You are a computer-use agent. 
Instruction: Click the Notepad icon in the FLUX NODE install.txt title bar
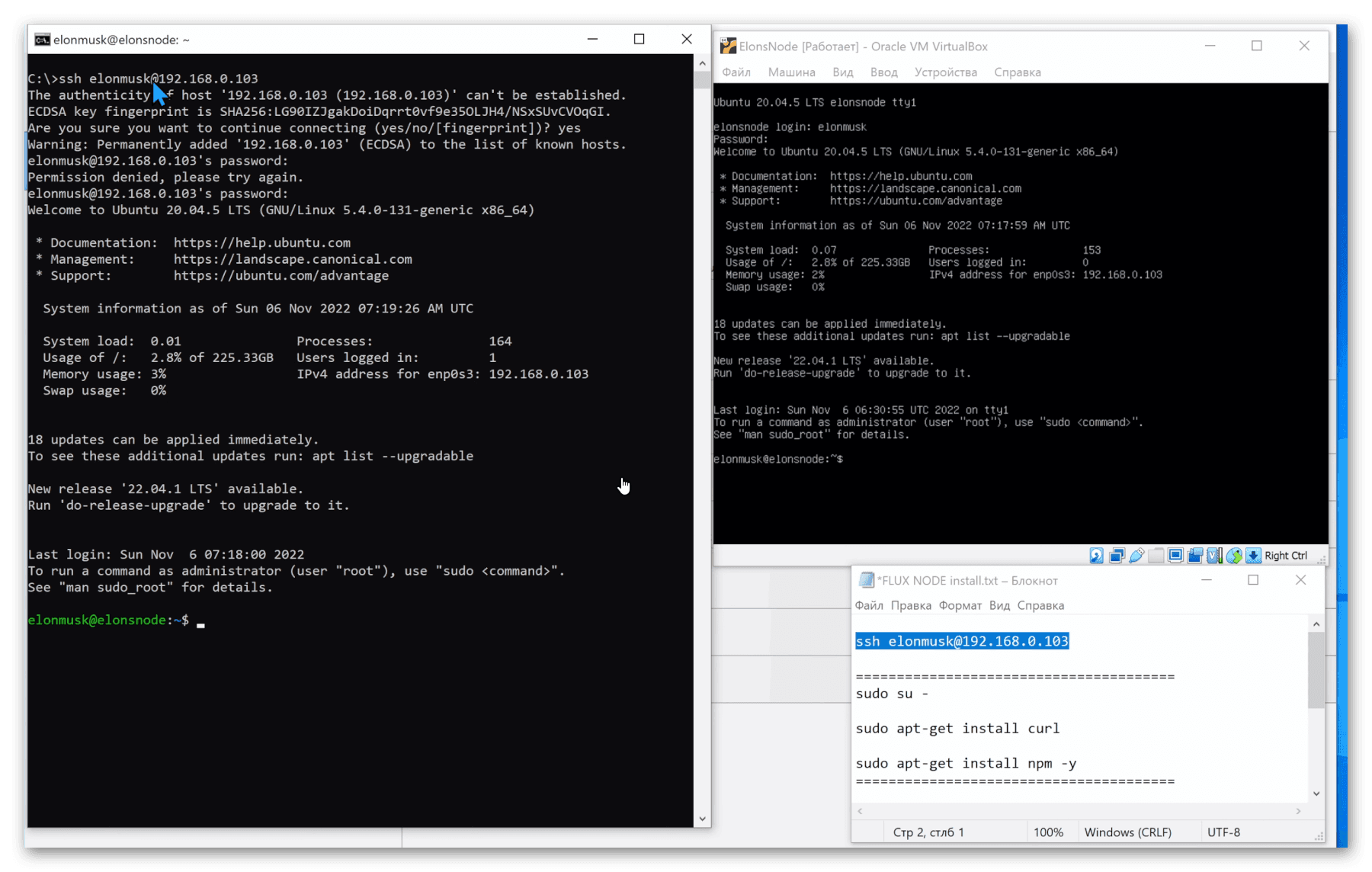point(866,580)
